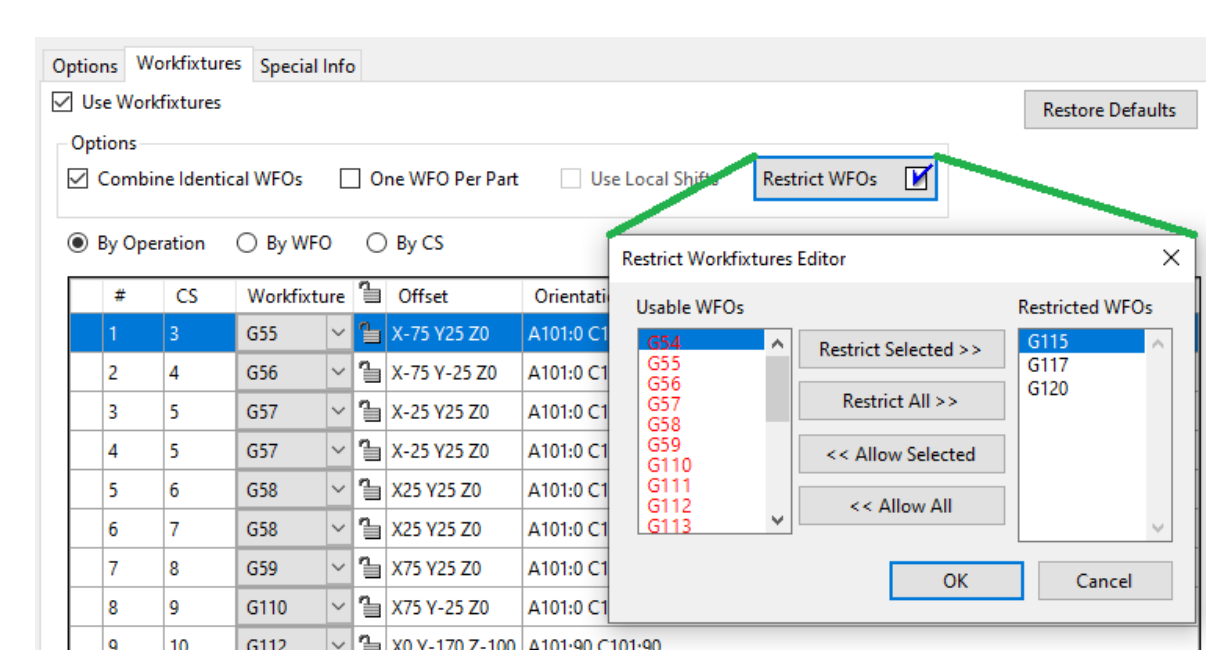Click the lock icon in the G56 row
Viewport: 1220px width, 650px height.
click(370, 373)
